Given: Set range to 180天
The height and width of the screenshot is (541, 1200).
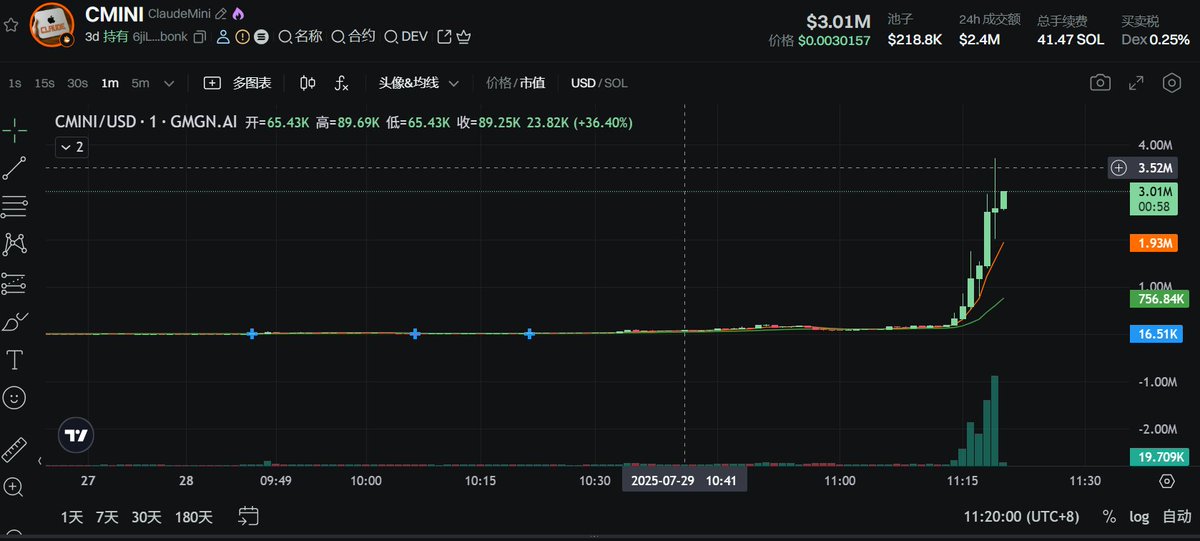Looking at the screenshot, I should tap(193, 517).
